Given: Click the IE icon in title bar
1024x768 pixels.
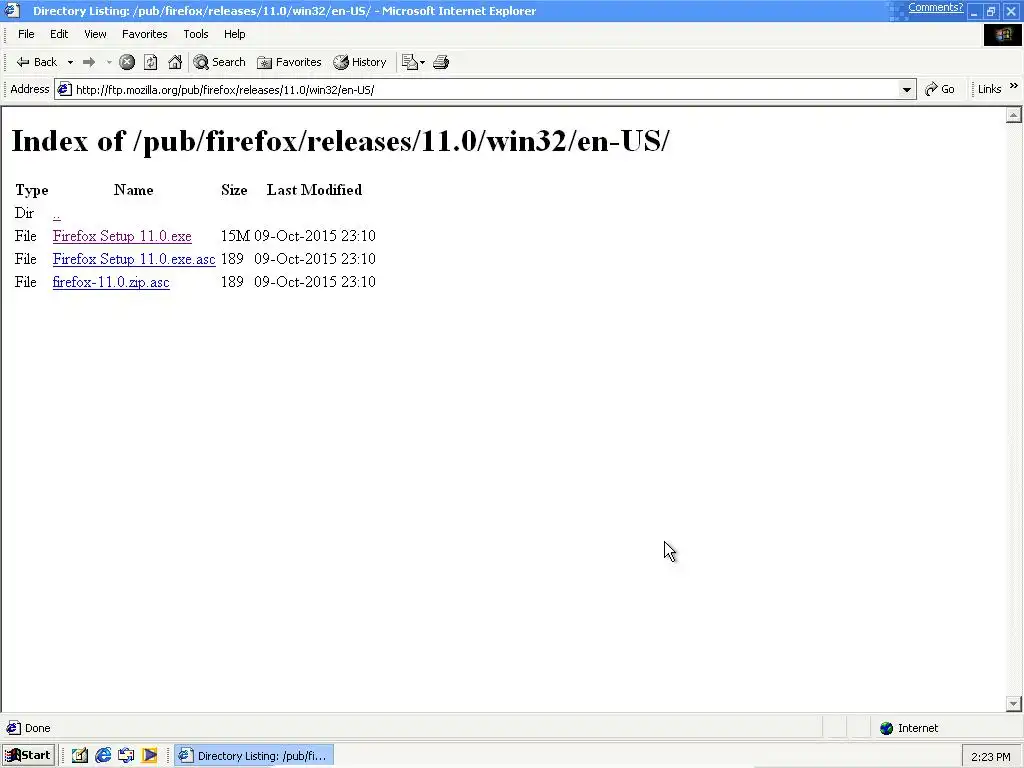Looking at the screenshot, I should (12, 10).
